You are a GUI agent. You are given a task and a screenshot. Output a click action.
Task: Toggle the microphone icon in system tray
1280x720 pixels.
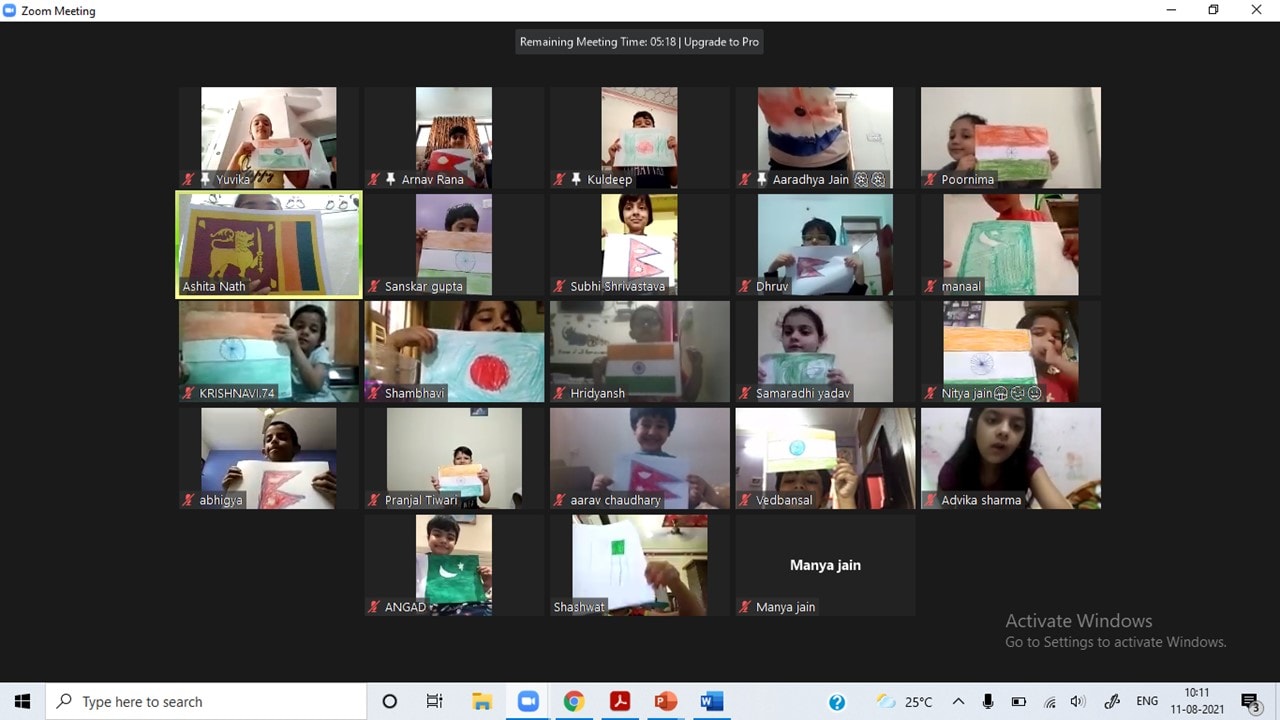[x=988, y=702]
